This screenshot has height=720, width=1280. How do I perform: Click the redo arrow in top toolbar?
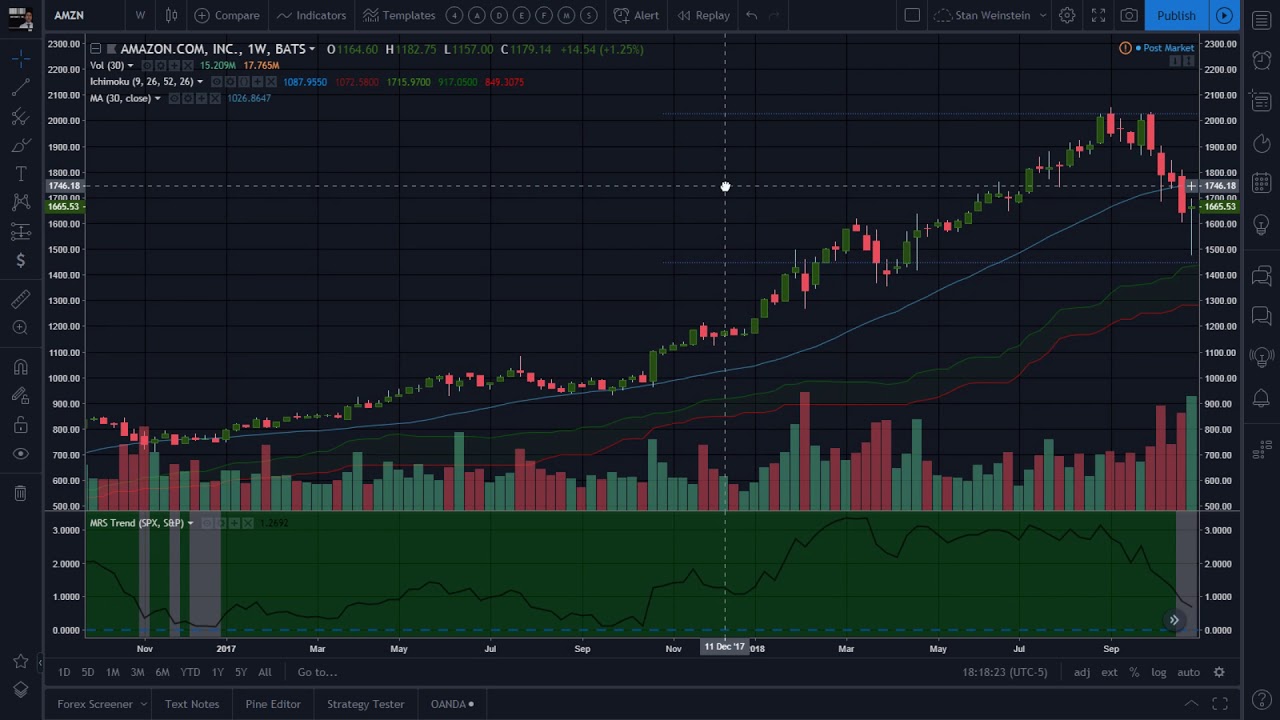[775, 15]
